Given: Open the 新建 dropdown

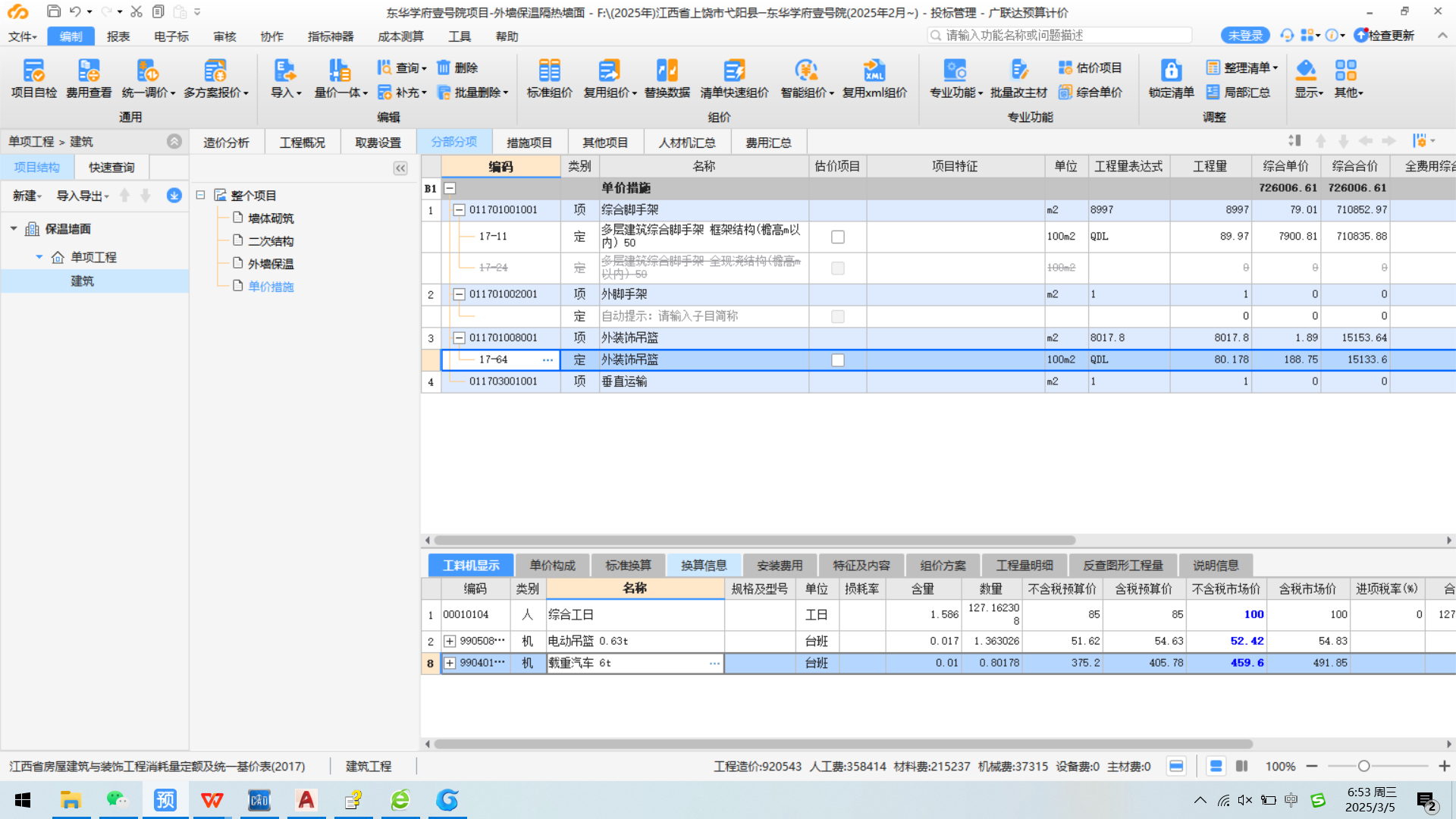Looking at the screenshot, I should 27,196.
